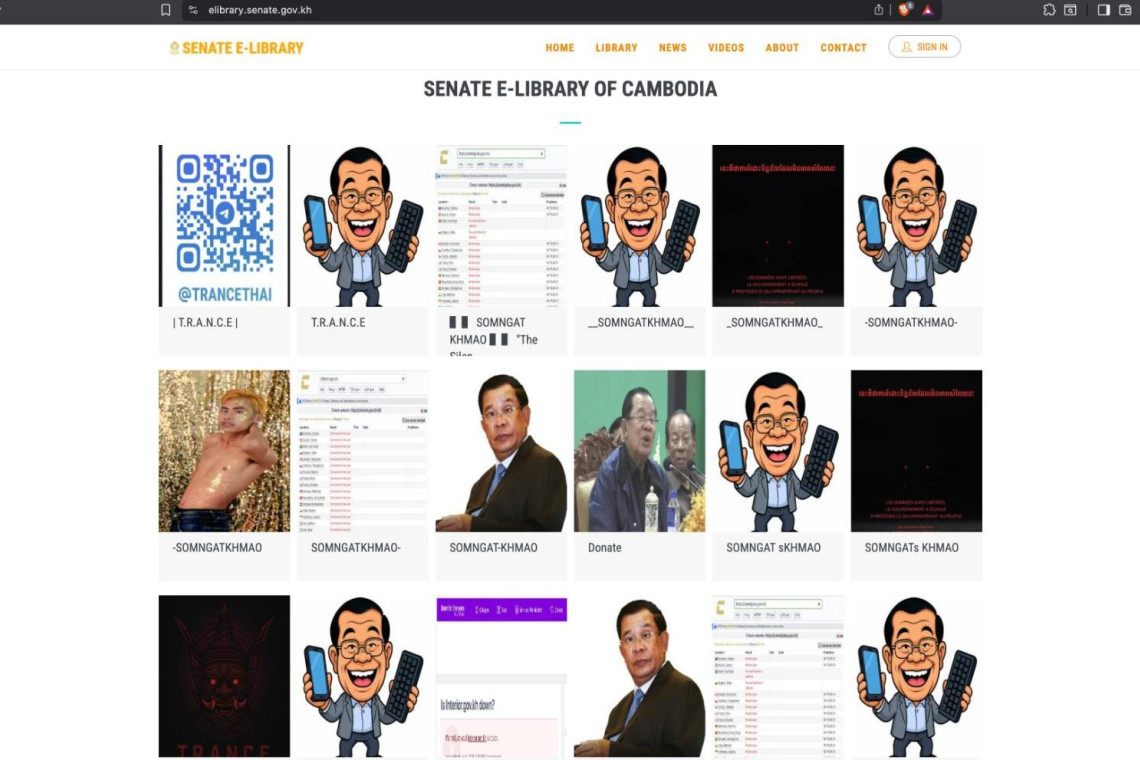Open the Brave wallet icon
Screen dimensions: 1140x760
(x=1126, y=10)
